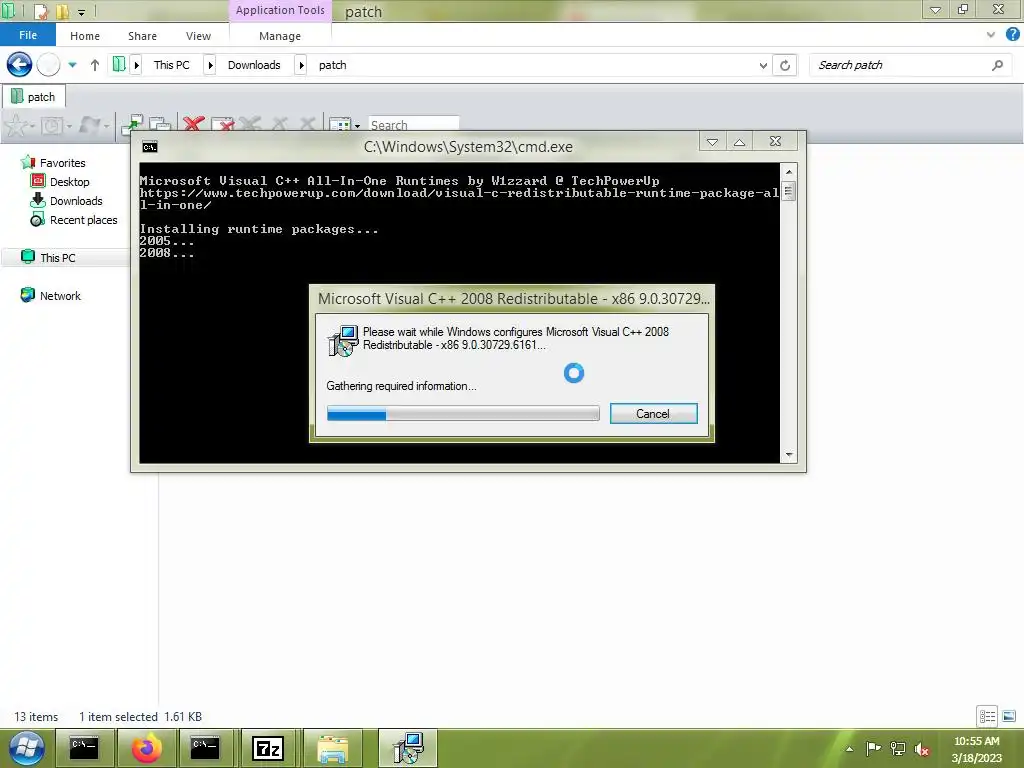The image size is (1024, 768).
Task: Click the open new tab toolbar icon
Action: pos(132,125)
